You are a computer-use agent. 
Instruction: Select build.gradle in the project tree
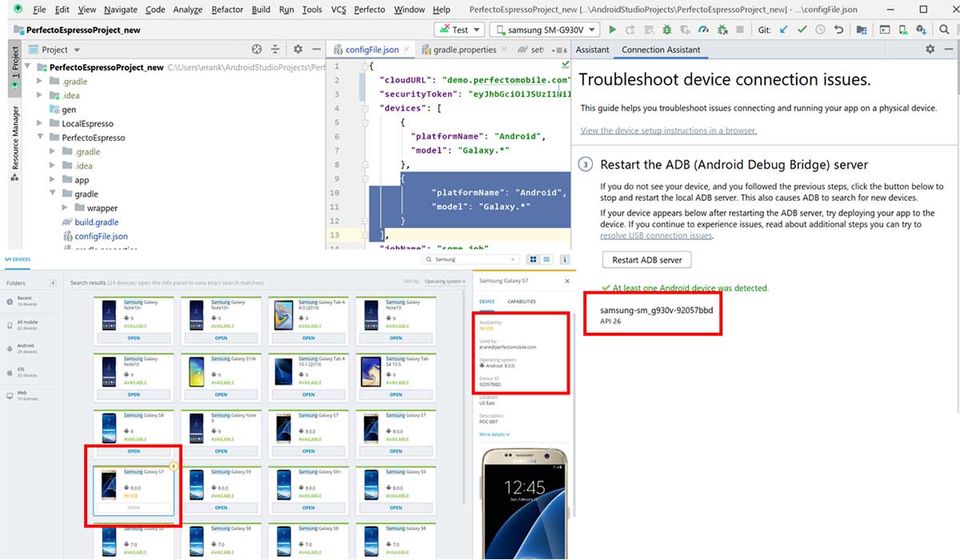(97, 222)
